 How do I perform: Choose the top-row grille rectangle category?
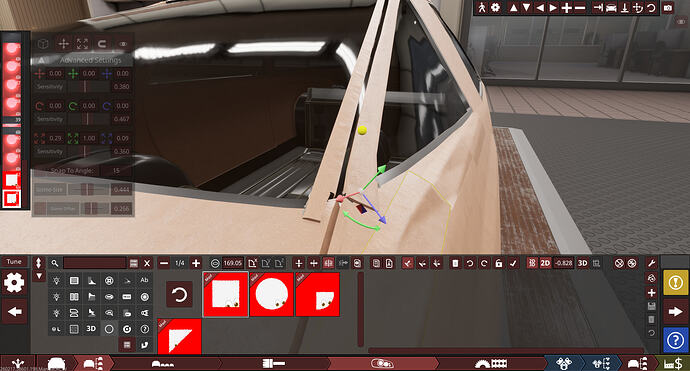(x=74, y=280)
